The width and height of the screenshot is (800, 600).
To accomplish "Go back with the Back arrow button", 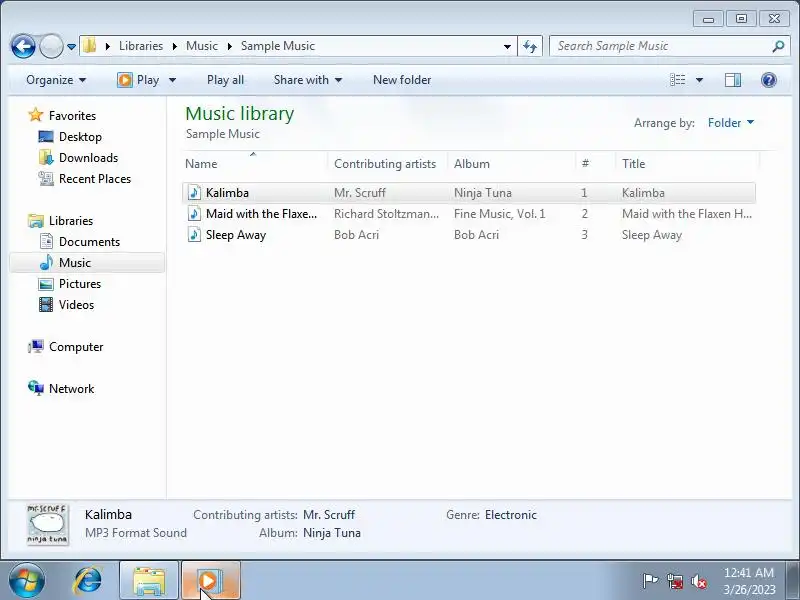I will pos(23,46).
